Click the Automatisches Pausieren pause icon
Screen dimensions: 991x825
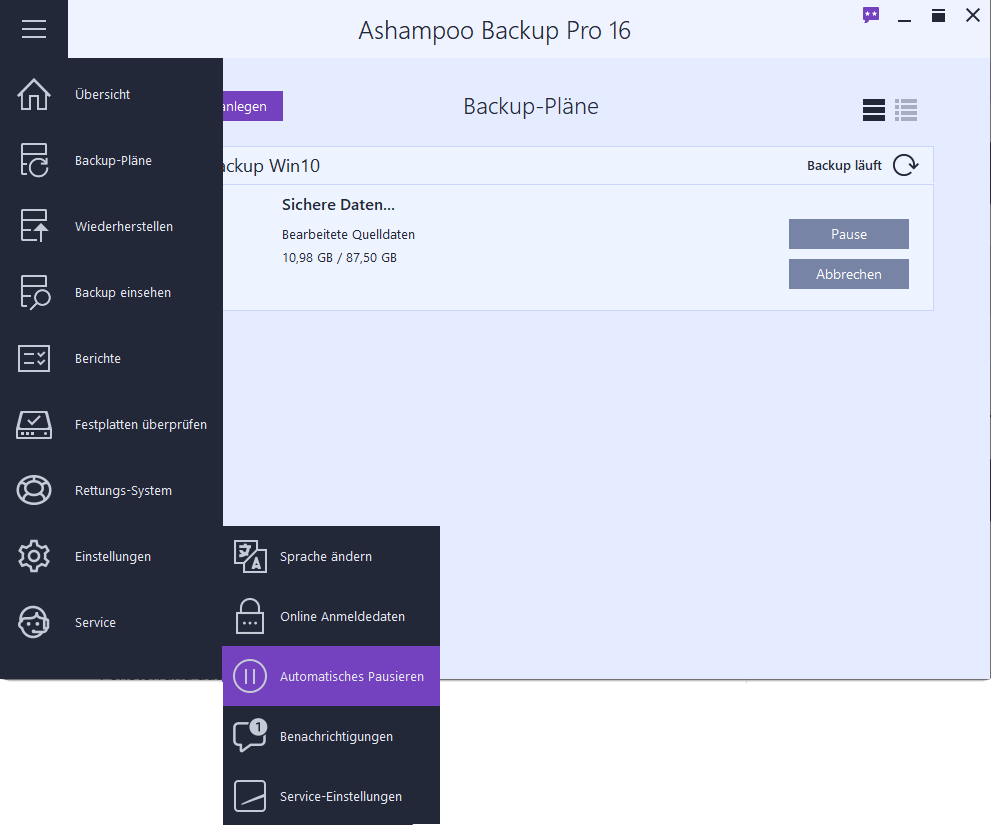click(250, 676)
